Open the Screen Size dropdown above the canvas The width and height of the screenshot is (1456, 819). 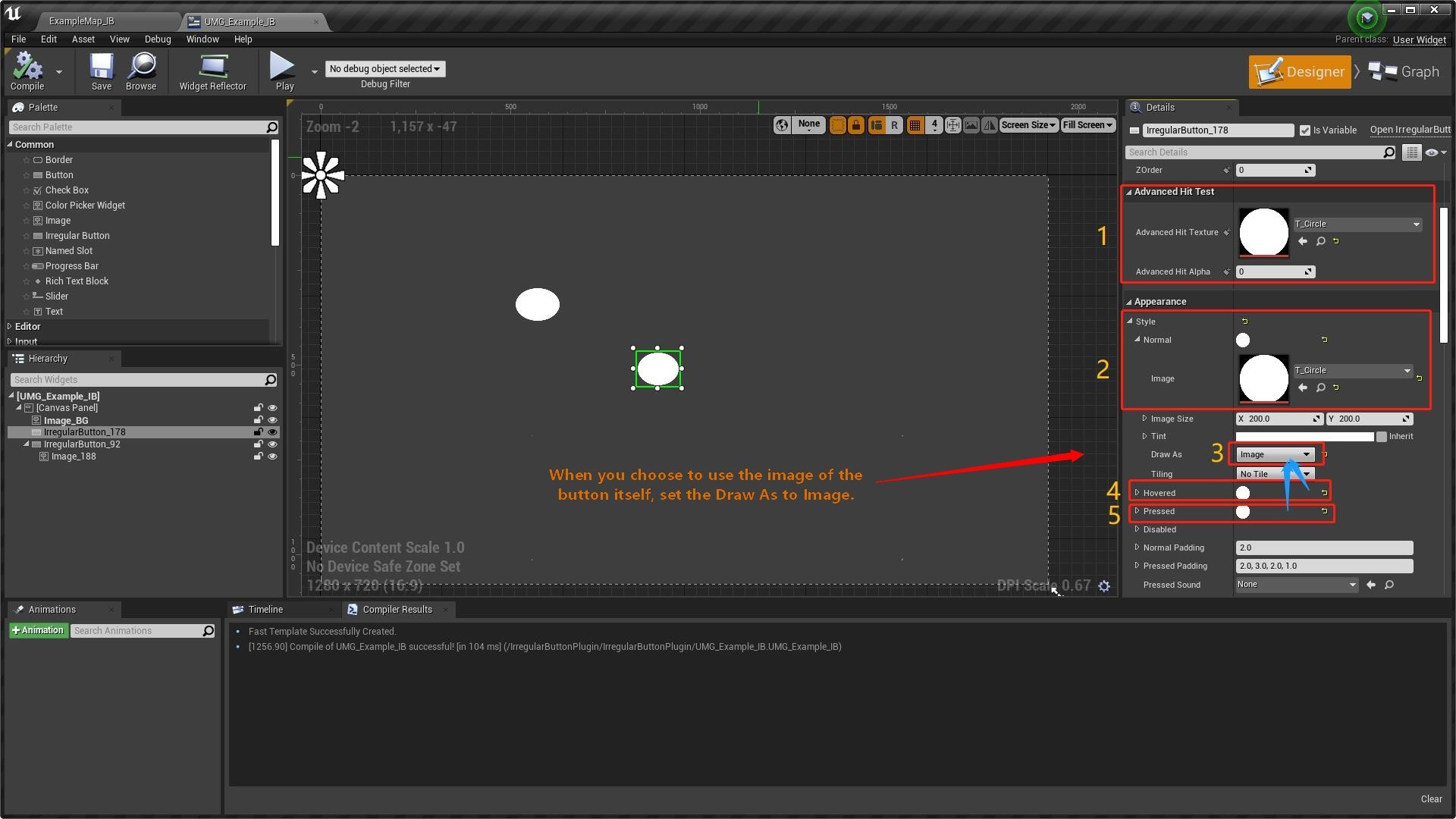(1028, 124)
